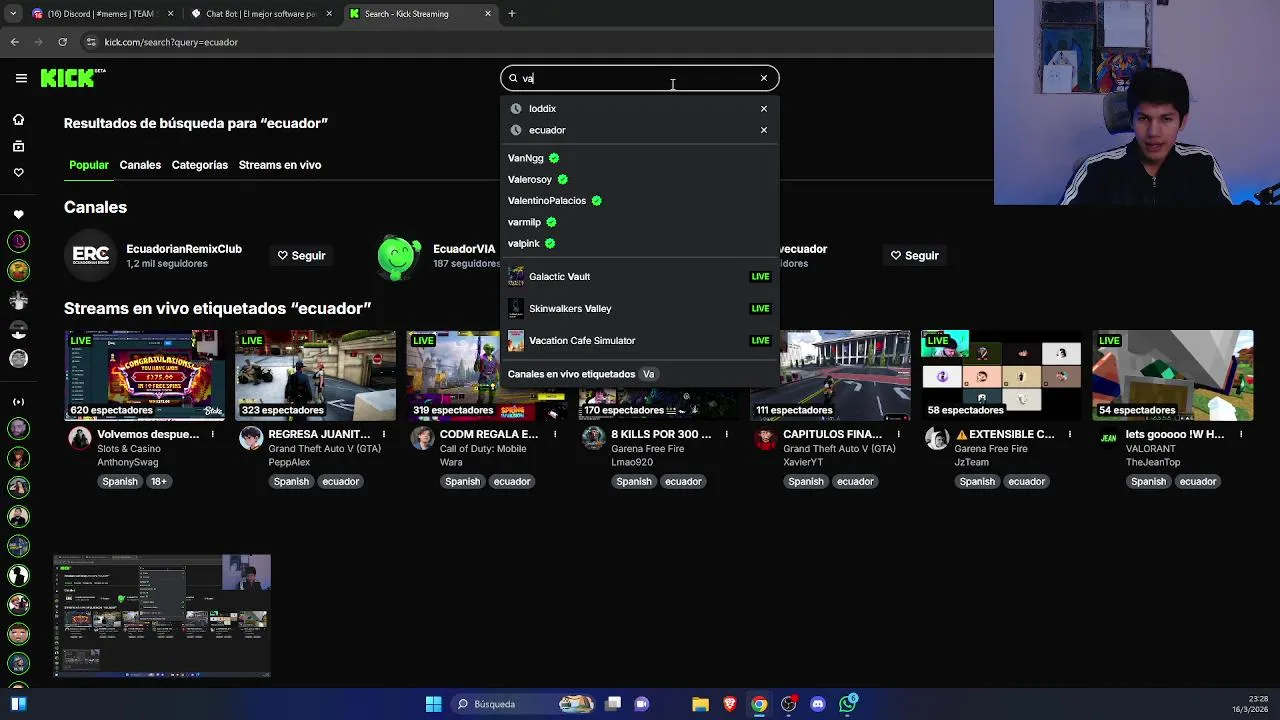
Task: Click the rightmost Seguir button
Action: (914, 256)
